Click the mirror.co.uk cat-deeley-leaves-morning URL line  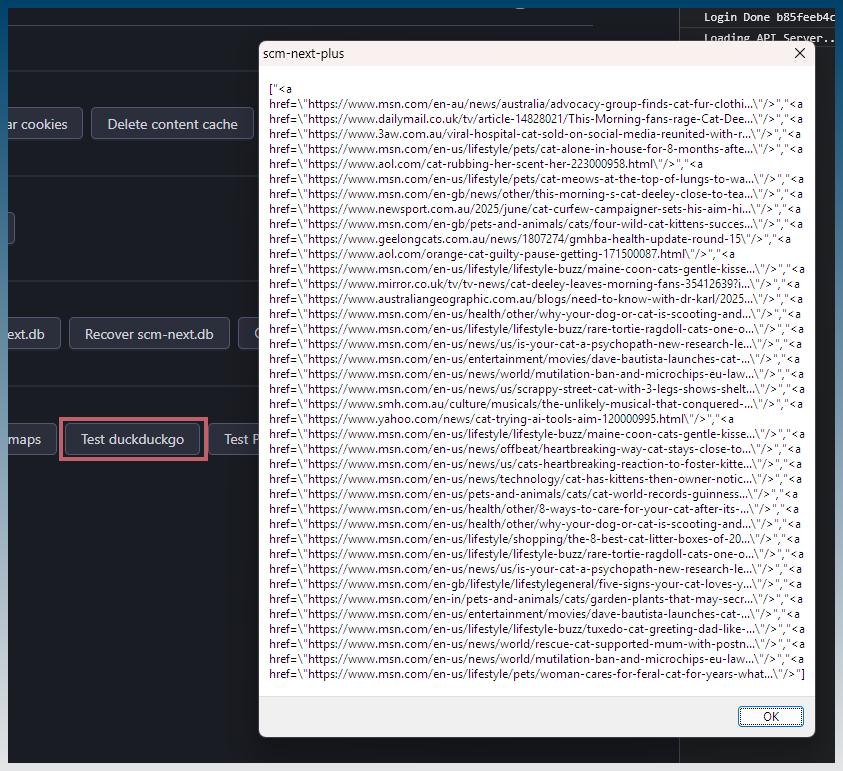(534, 284)
